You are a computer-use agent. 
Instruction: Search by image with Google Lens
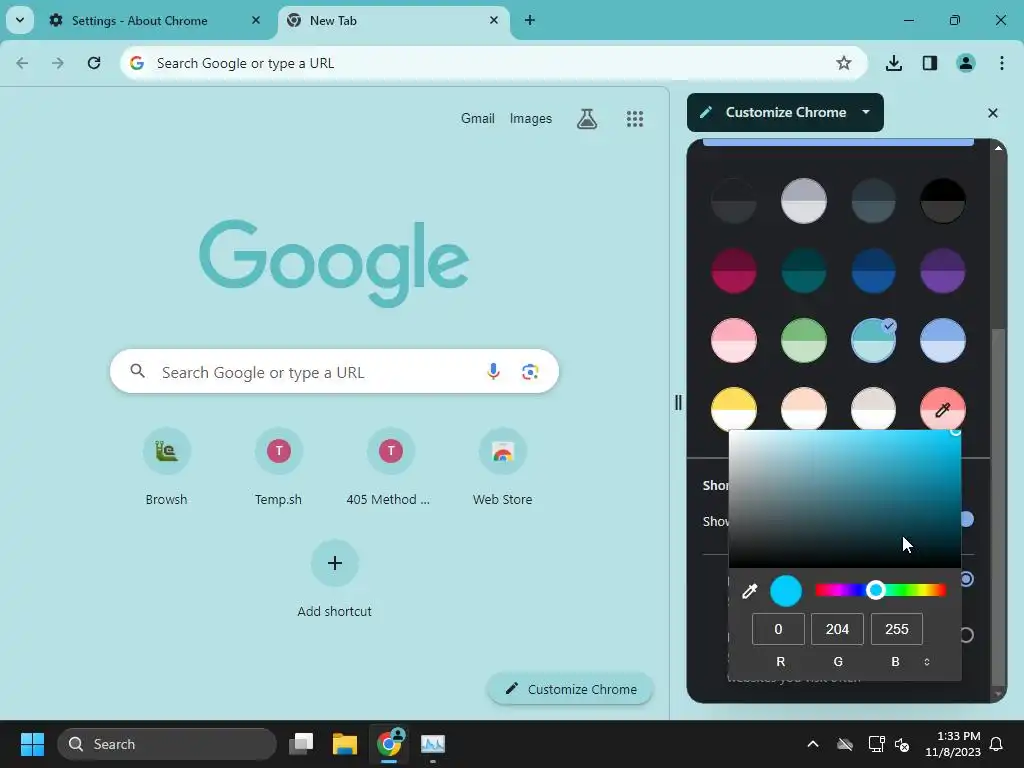530,372
